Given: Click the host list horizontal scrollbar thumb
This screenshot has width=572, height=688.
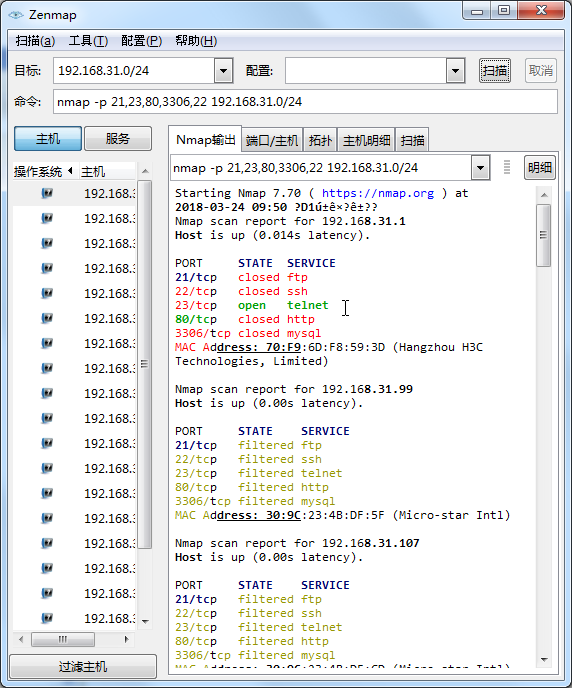Looking at the screenshot, I should (x=63, y=639).
